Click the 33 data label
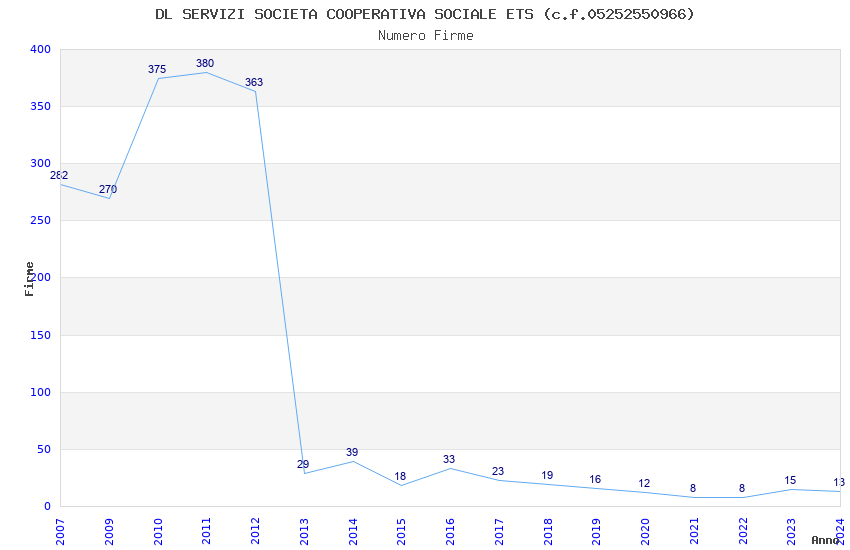The height and width of the screenshot is (550, 850). pyautogui.click(x=449, y=459)
